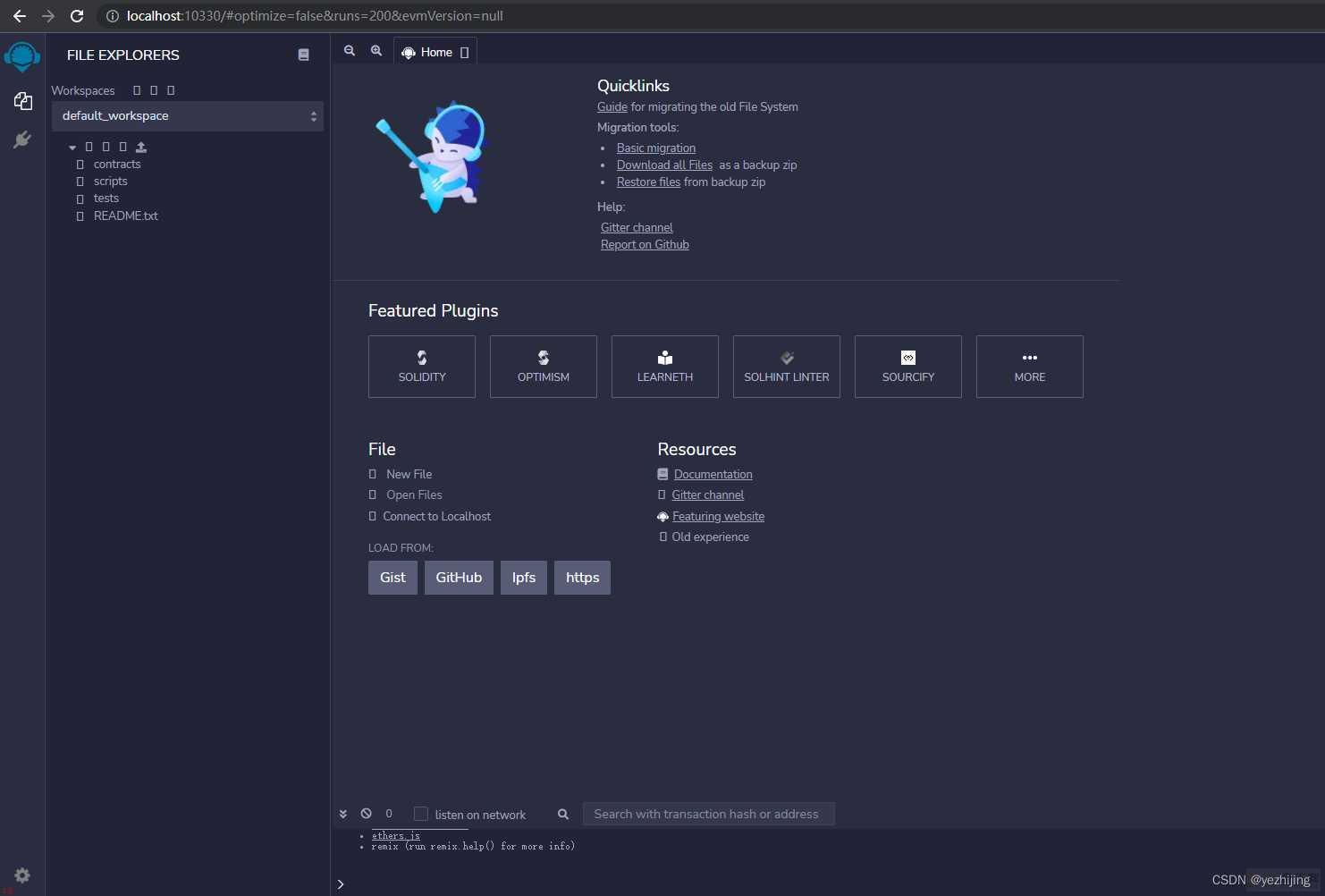Load from https button
Viewport: 1325px width, 896px height.
click(582, 578)
